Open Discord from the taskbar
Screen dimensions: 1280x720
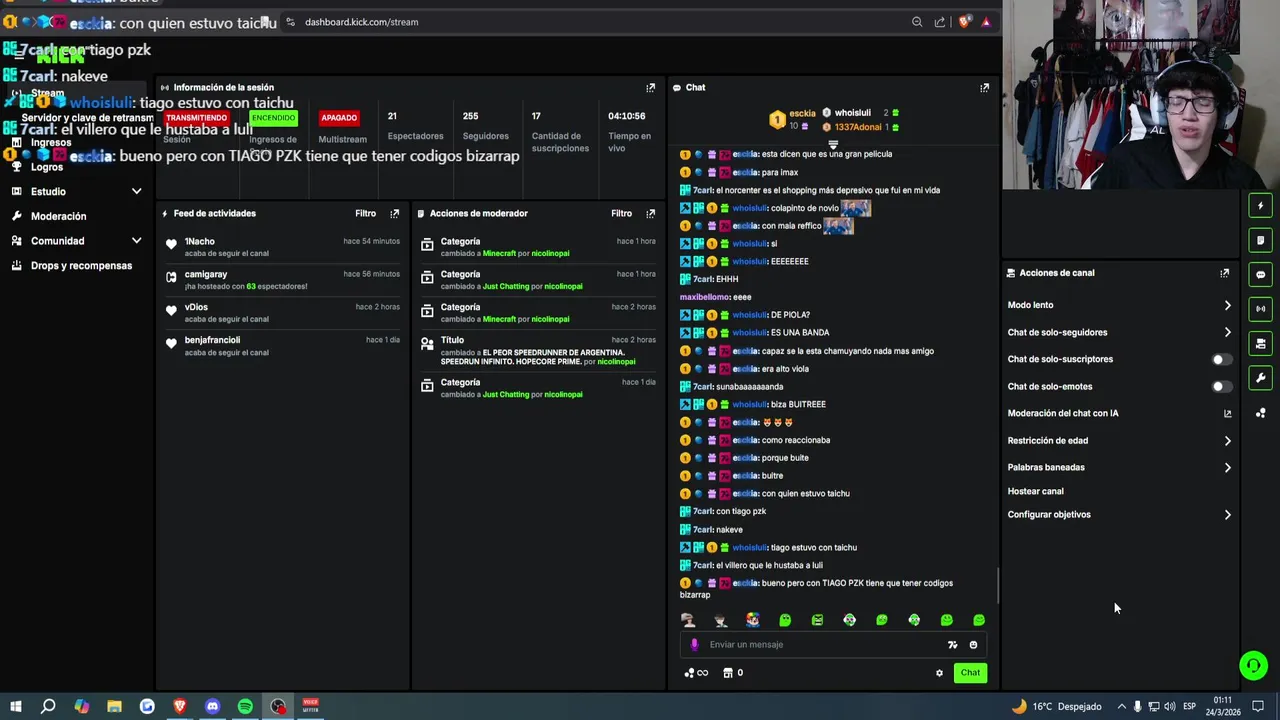(x=212, y=706)
